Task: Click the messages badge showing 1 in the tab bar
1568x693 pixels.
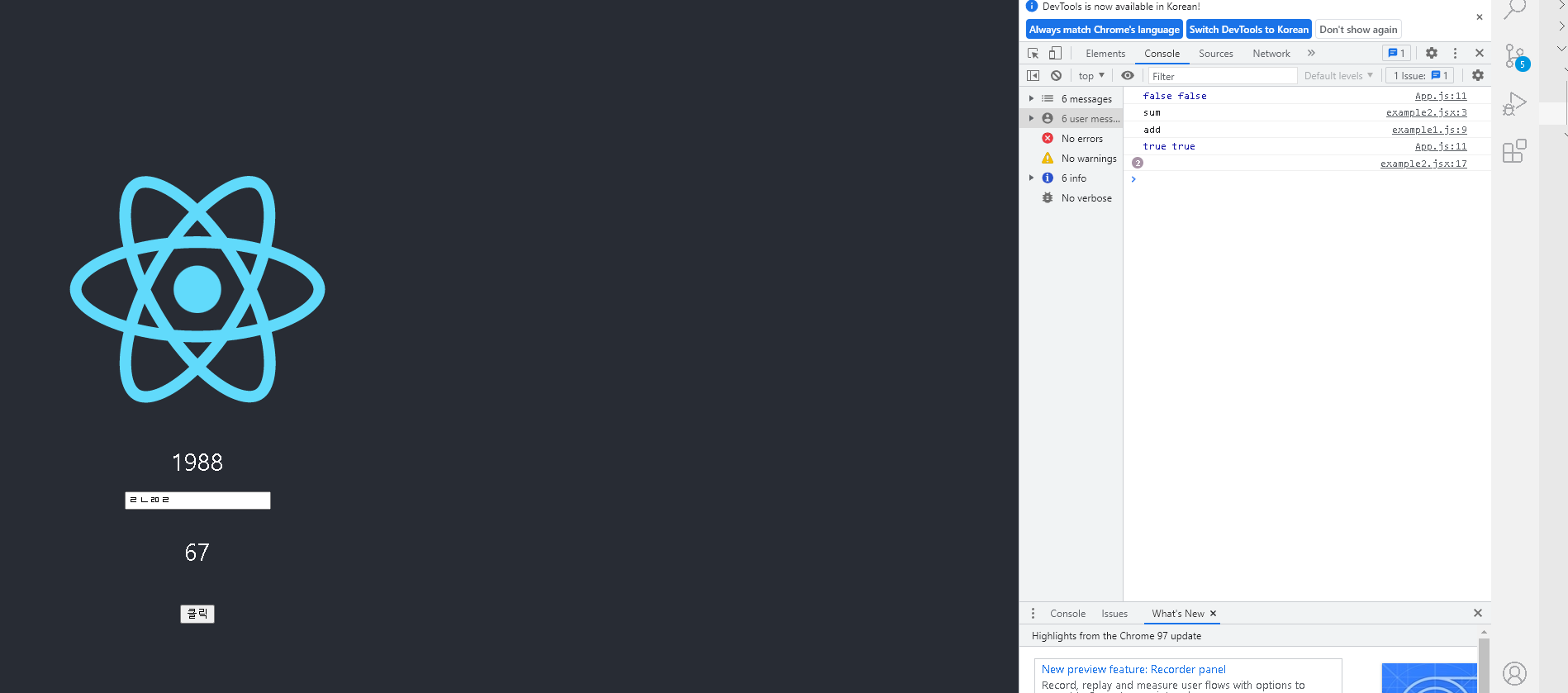Action: [x=1397, y=53]
